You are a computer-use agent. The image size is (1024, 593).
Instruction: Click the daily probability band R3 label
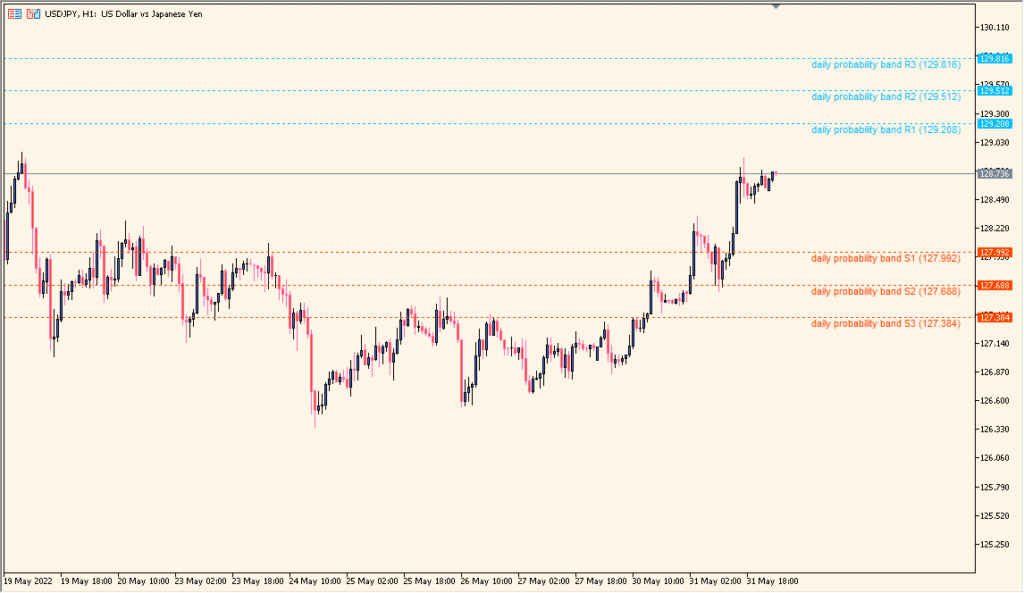coord(885,63)
